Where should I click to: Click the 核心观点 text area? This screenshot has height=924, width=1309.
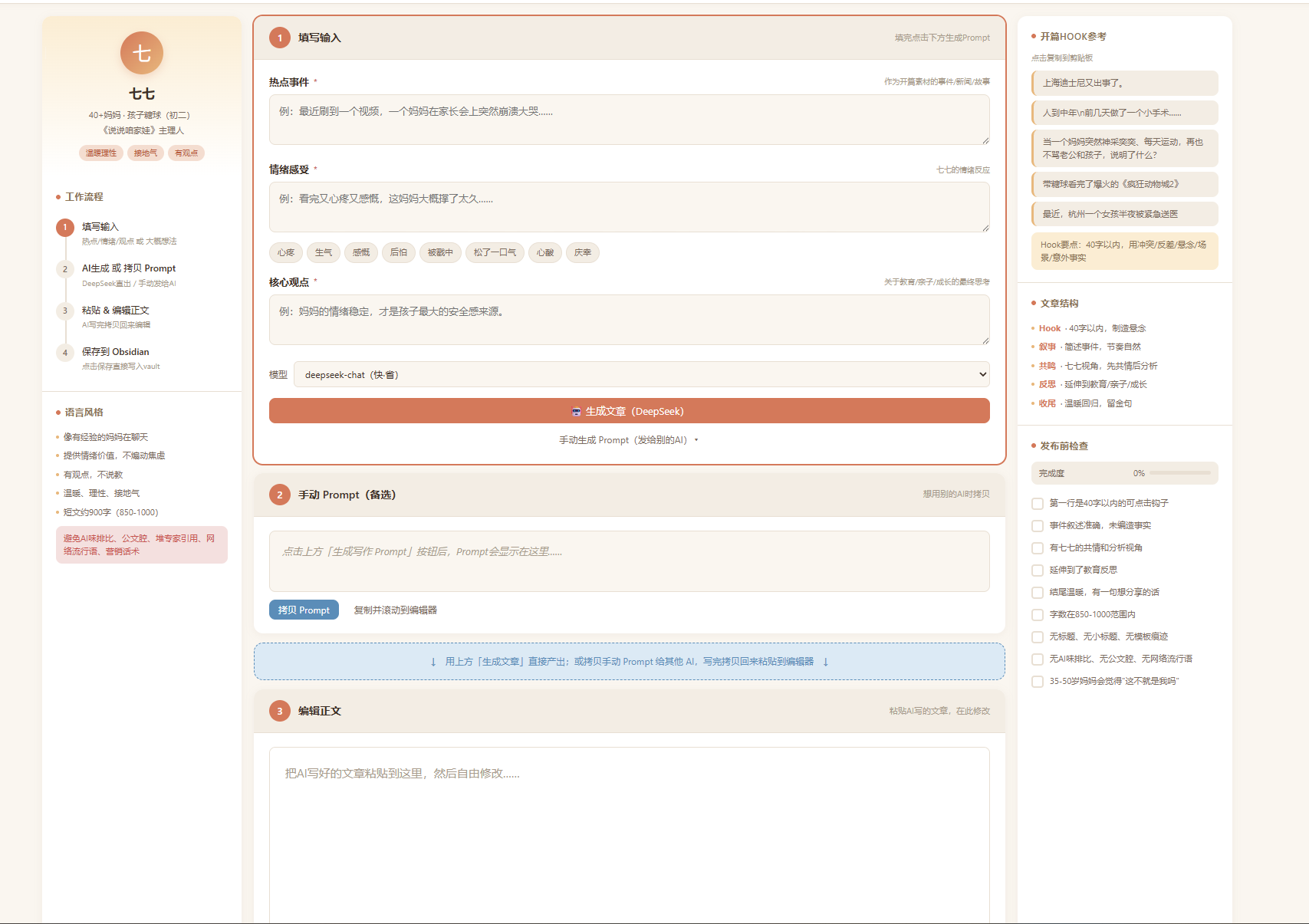pyautogui.click(x=629, y=320)
